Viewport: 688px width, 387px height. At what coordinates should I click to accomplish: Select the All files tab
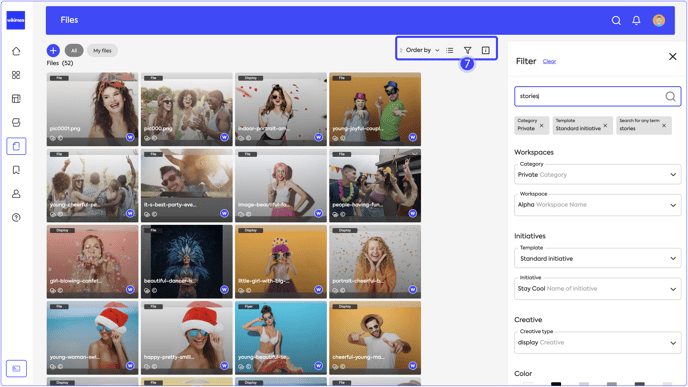click(x=74, y=50)
